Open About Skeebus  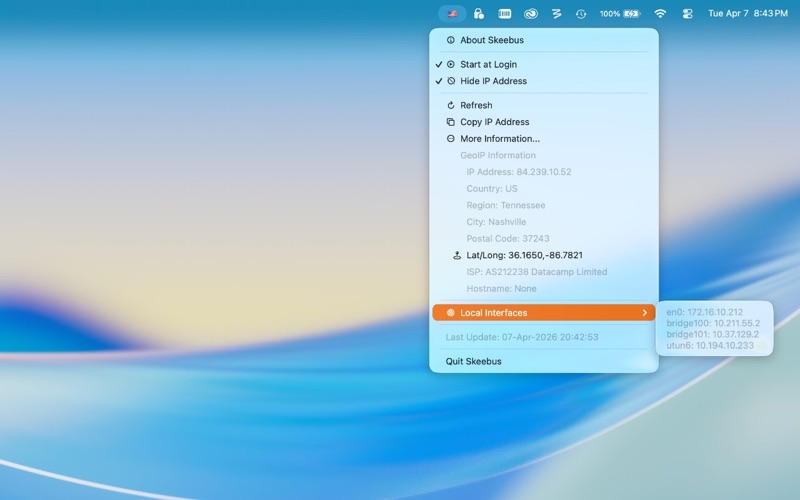[544, 40]
